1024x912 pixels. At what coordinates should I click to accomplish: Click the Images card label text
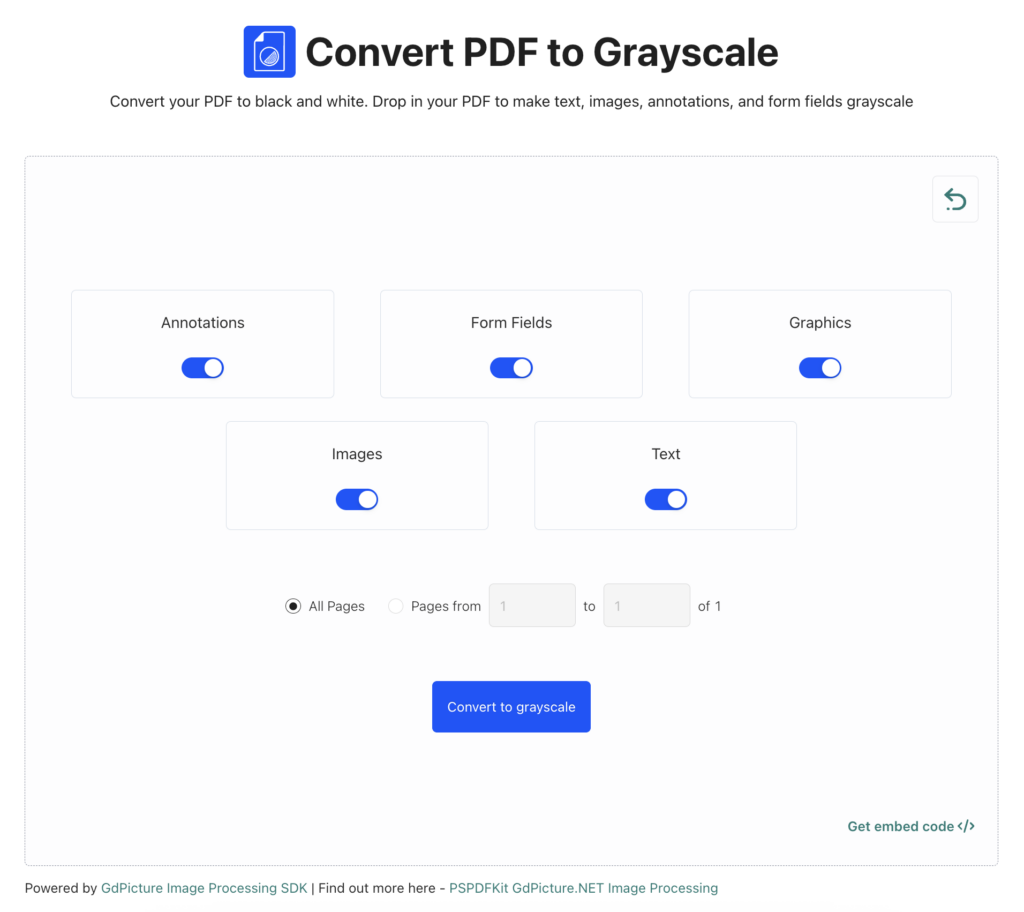(357, 454)
